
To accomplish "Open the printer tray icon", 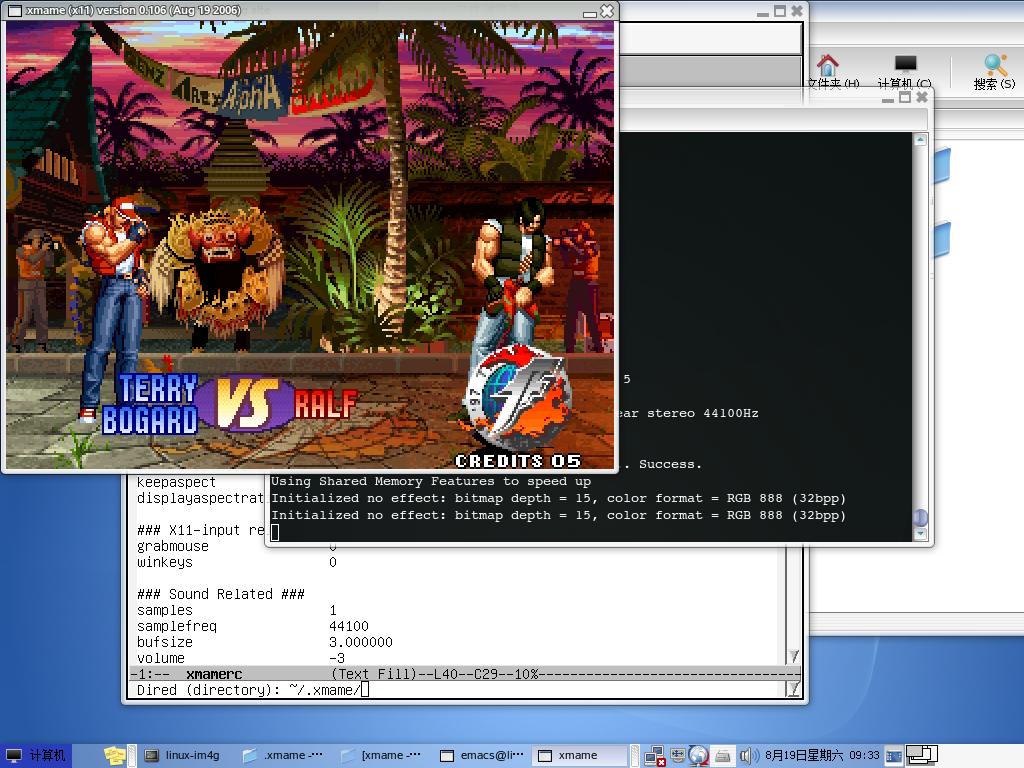I will pos(722,756).
